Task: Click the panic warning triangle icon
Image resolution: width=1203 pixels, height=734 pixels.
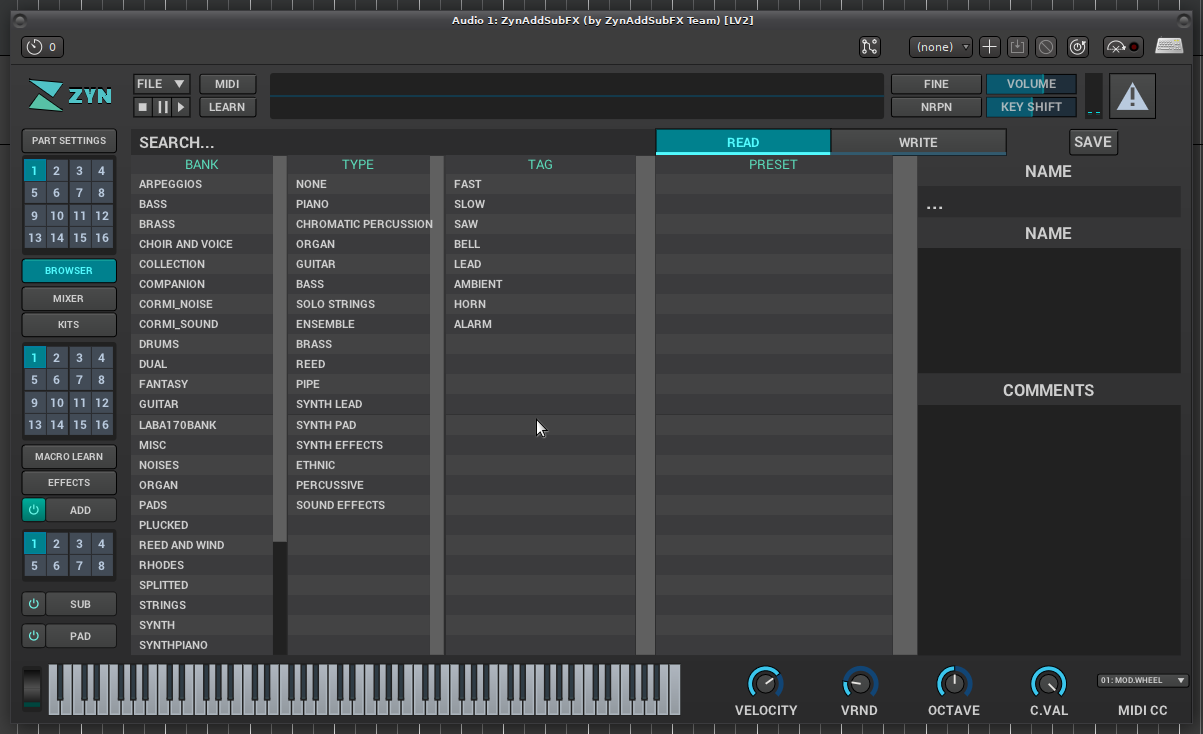Action: pyautogui.click(x=1132, y=96)
